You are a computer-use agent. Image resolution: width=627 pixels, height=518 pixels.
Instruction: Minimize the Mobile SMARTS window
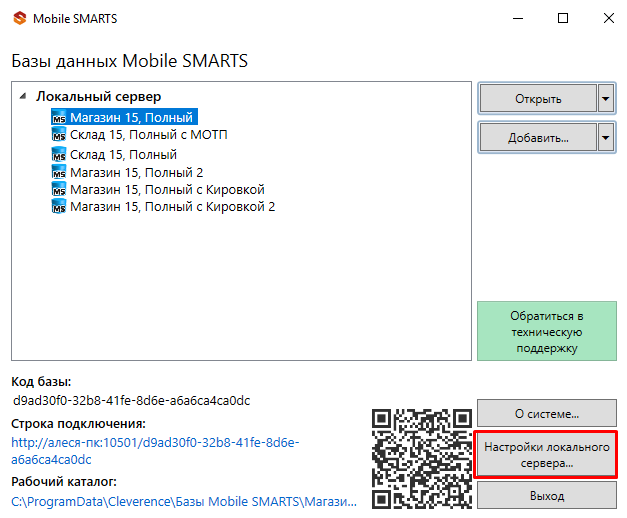[518, 18]
